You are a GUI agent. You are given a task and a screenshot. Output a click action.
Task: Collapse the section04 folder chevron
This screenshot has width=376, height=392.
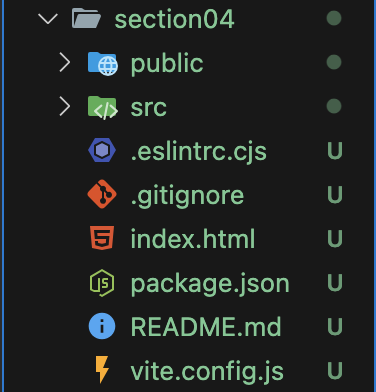48,18
